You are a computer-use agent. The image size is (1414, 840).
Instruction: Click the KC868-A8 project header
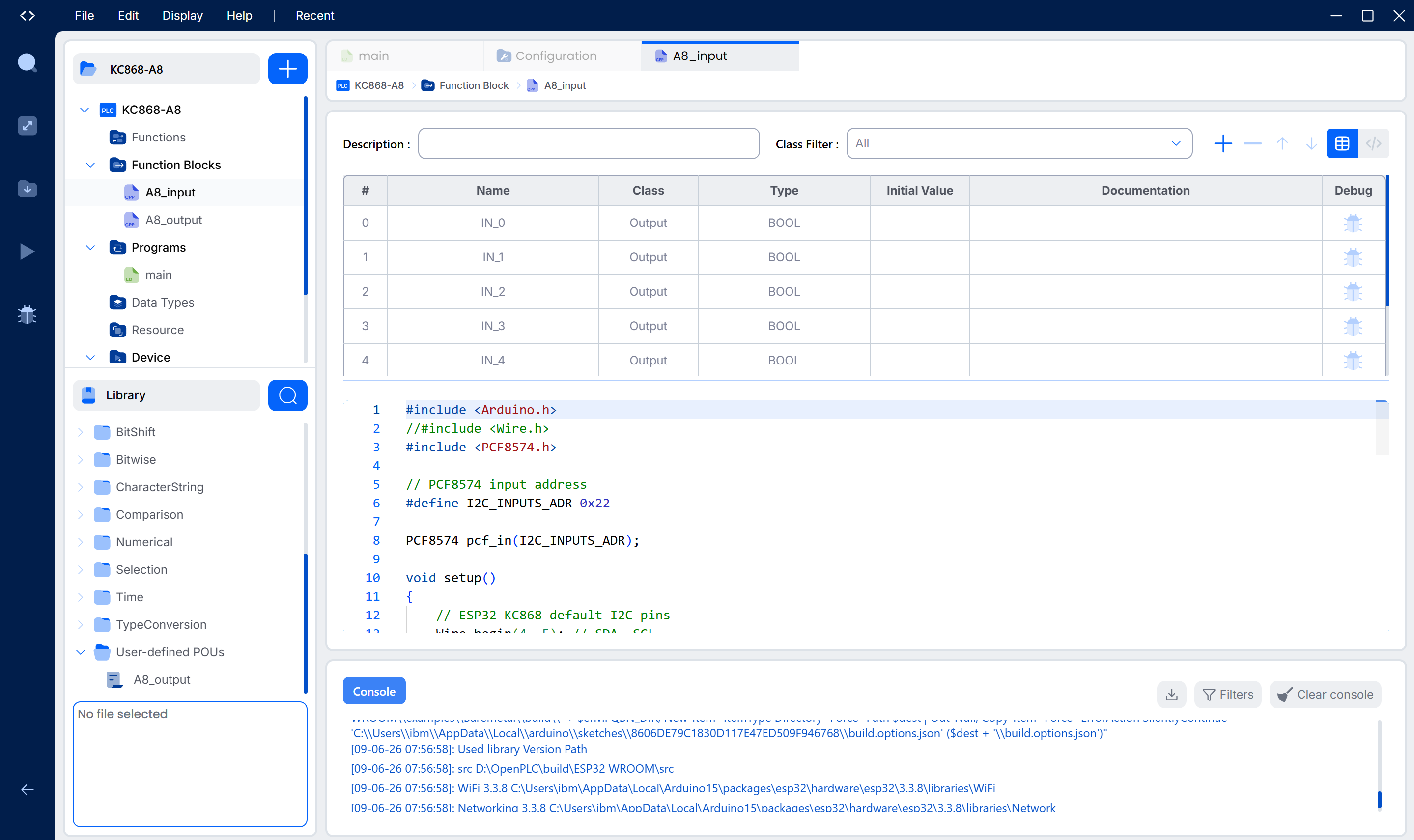coord(166,69)
